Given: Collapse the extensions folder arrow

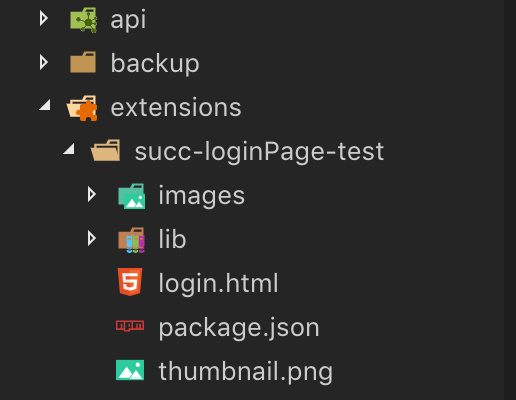Looking at the screenshot, I should click(45, 105).
